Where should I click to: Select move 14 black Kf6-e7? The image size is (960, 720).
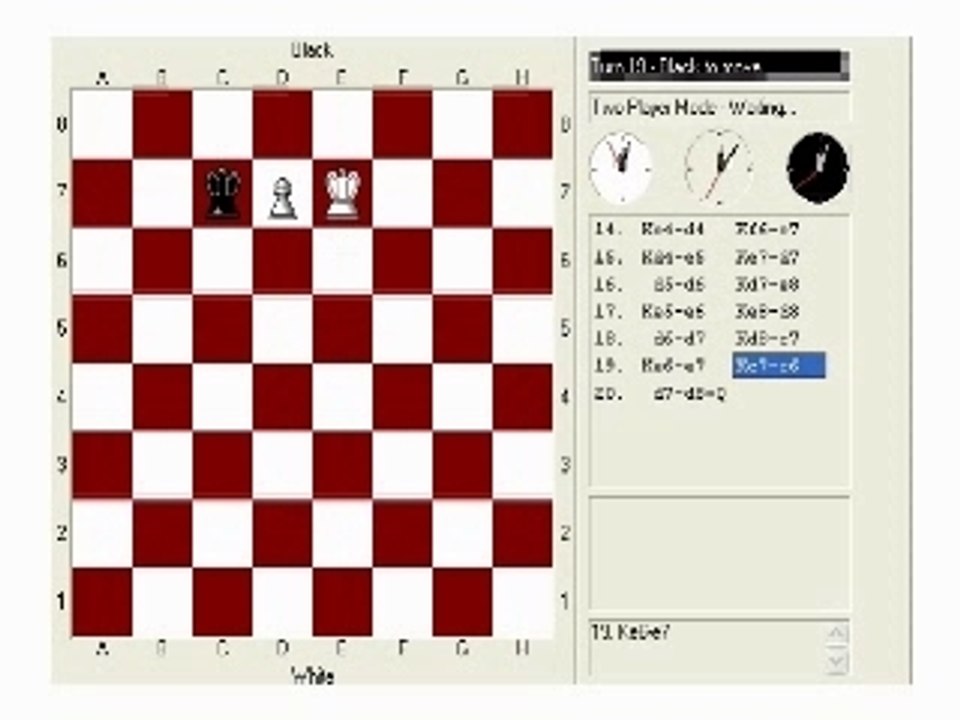pos(767,230)
